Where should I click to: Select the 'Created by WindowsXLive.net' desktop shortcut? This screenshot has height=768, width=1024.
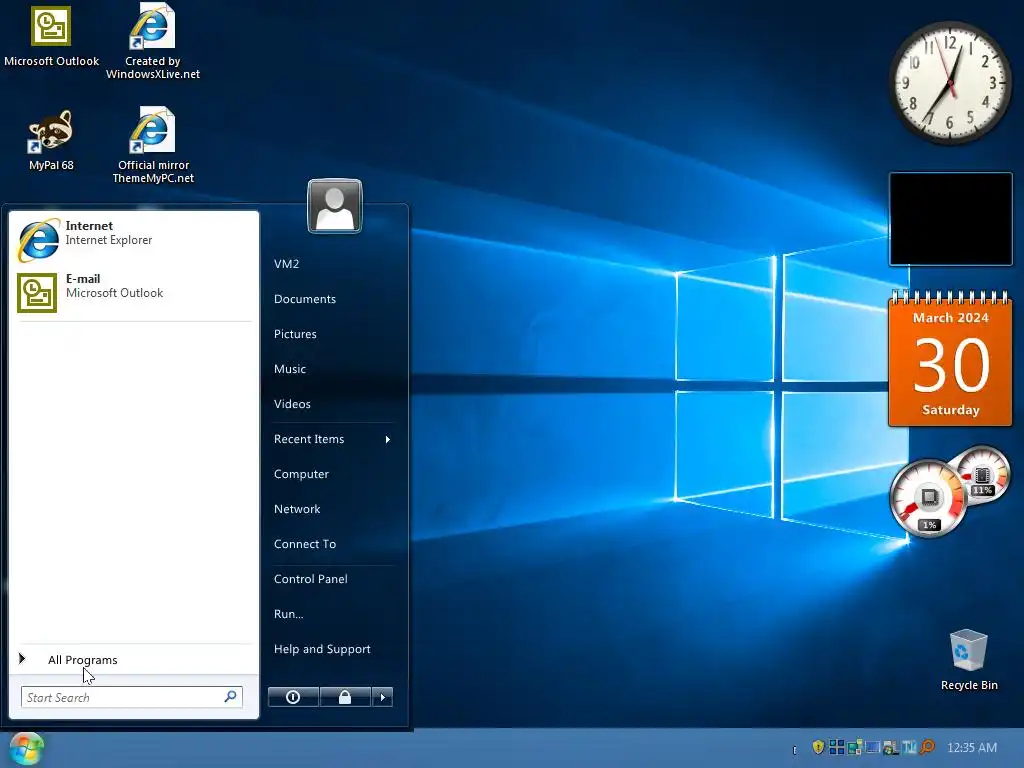point(153,40)
